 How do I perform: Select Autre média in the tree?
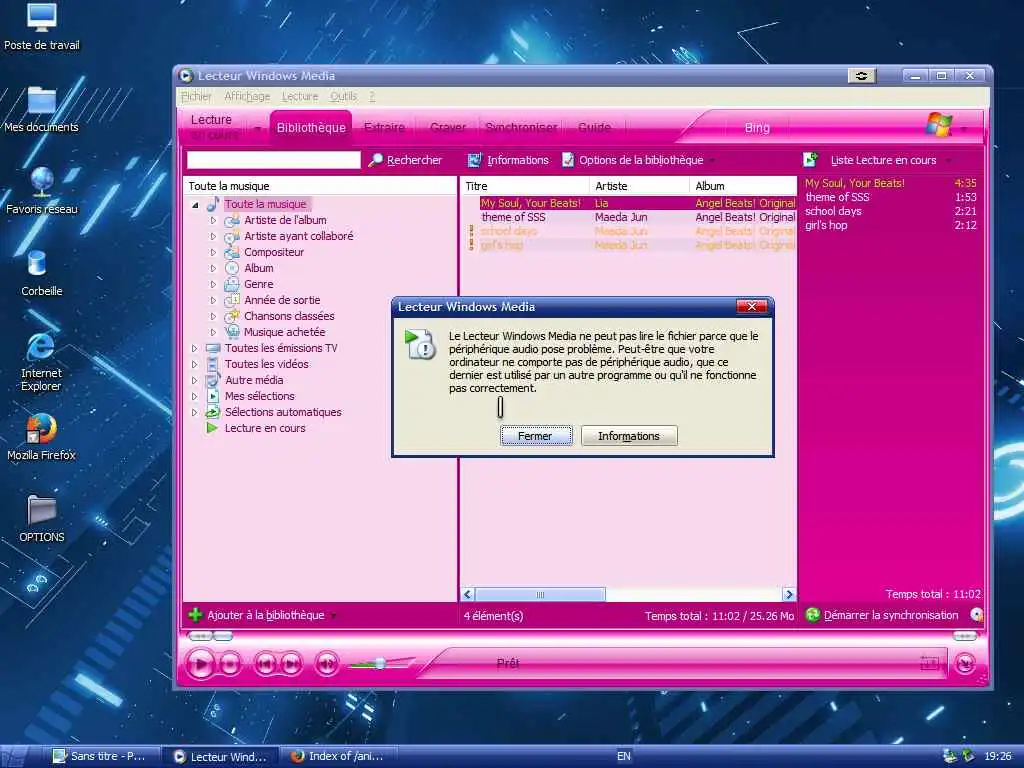(254, 380)
